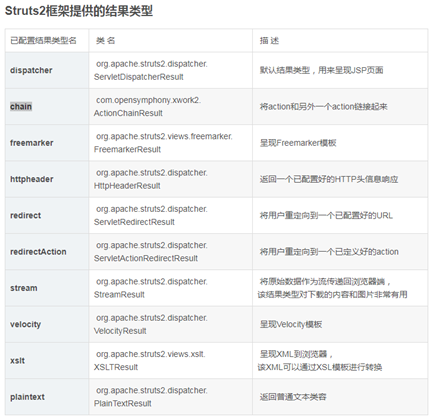This screenshot has height=420, width=433.
Task: Select class name 'StreamResult'
Action: point(119,295)
